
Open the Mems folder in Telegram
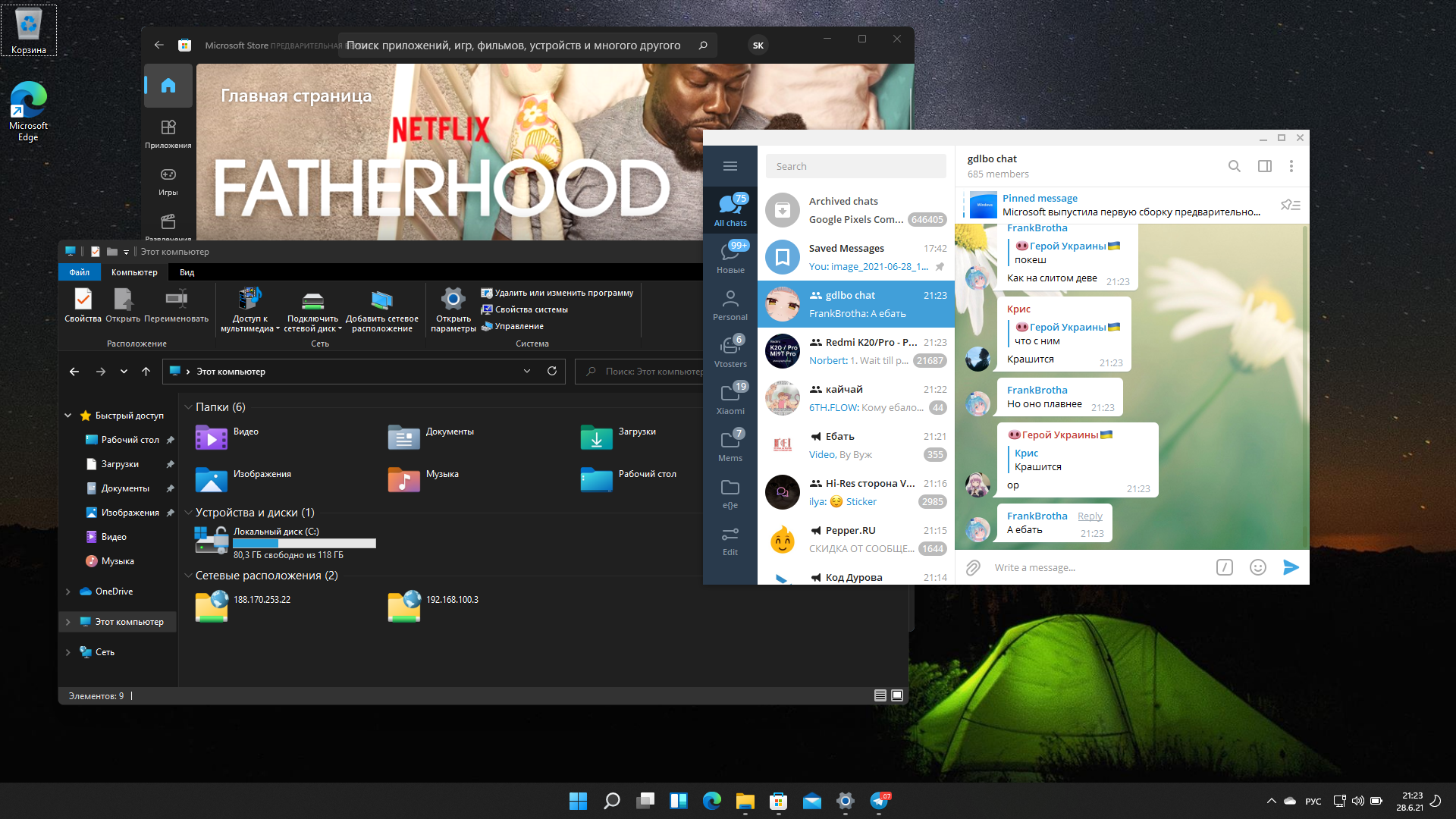tap(730, 445)
